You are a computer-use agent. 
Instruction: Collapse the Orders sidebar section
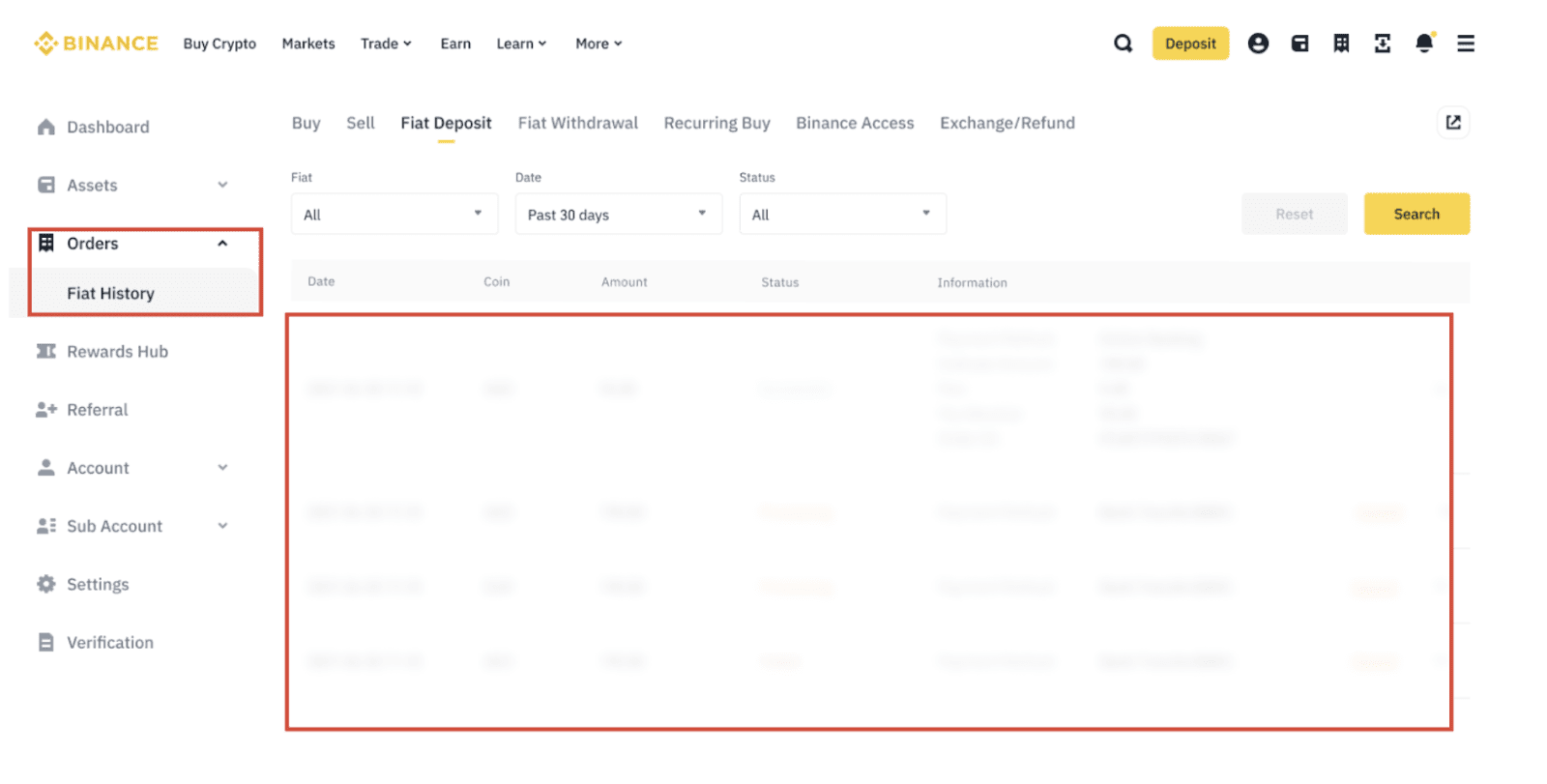222,244
